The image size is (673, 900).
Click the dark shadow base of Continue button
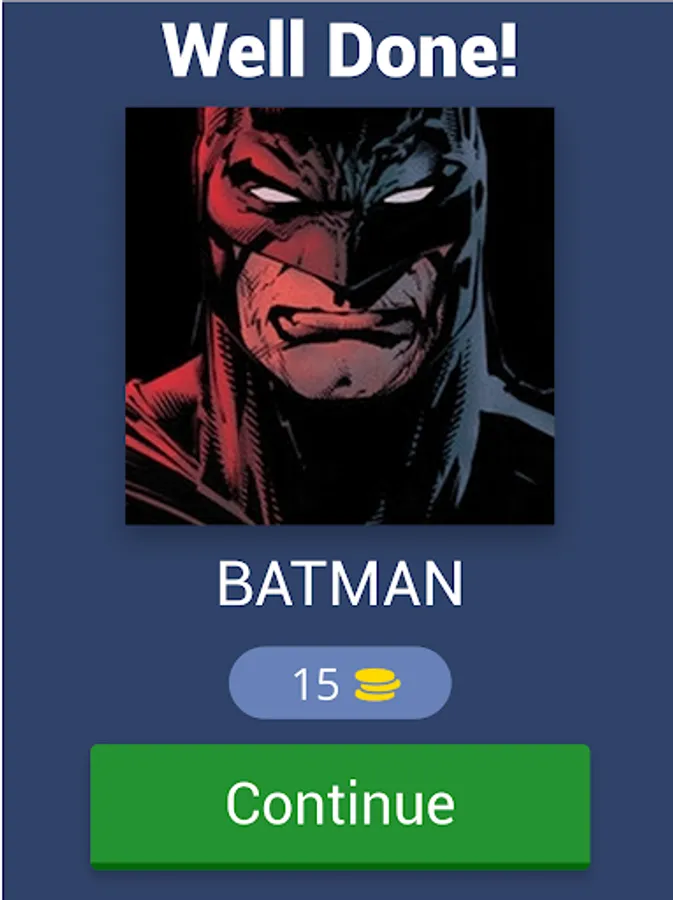(340, 866)
